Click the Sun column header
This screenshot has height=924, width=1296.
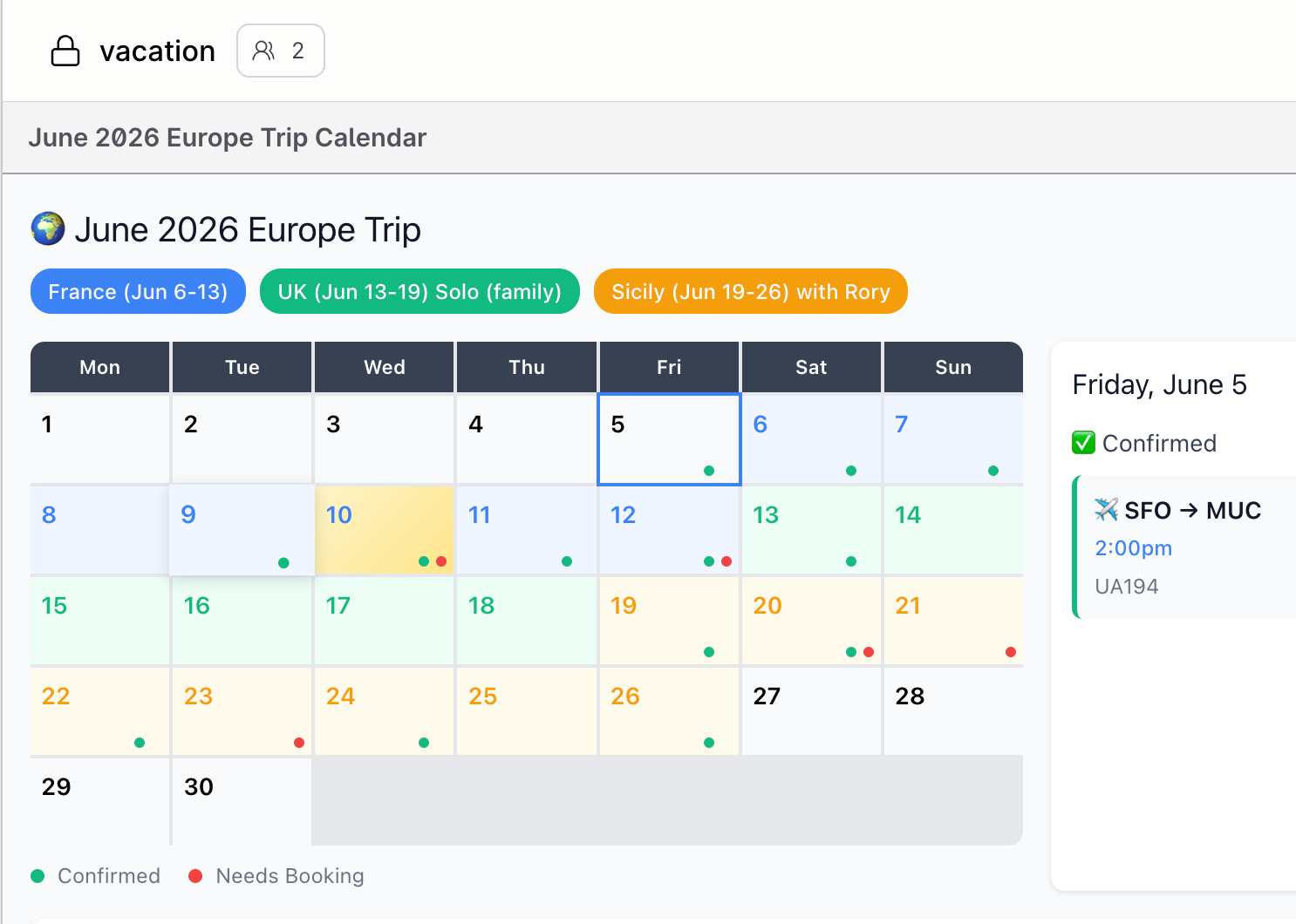tap(953, 367)
